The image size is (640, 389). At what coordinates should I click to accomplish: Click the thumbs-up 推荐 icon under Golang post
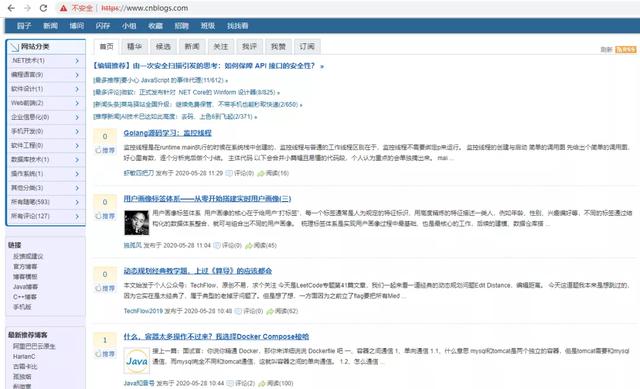pyautogui.click(x=105, y=150)
